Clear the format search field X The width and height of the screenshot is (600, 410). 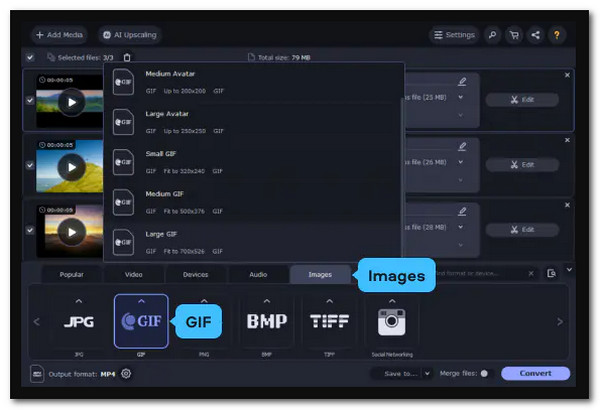[531, 273]
